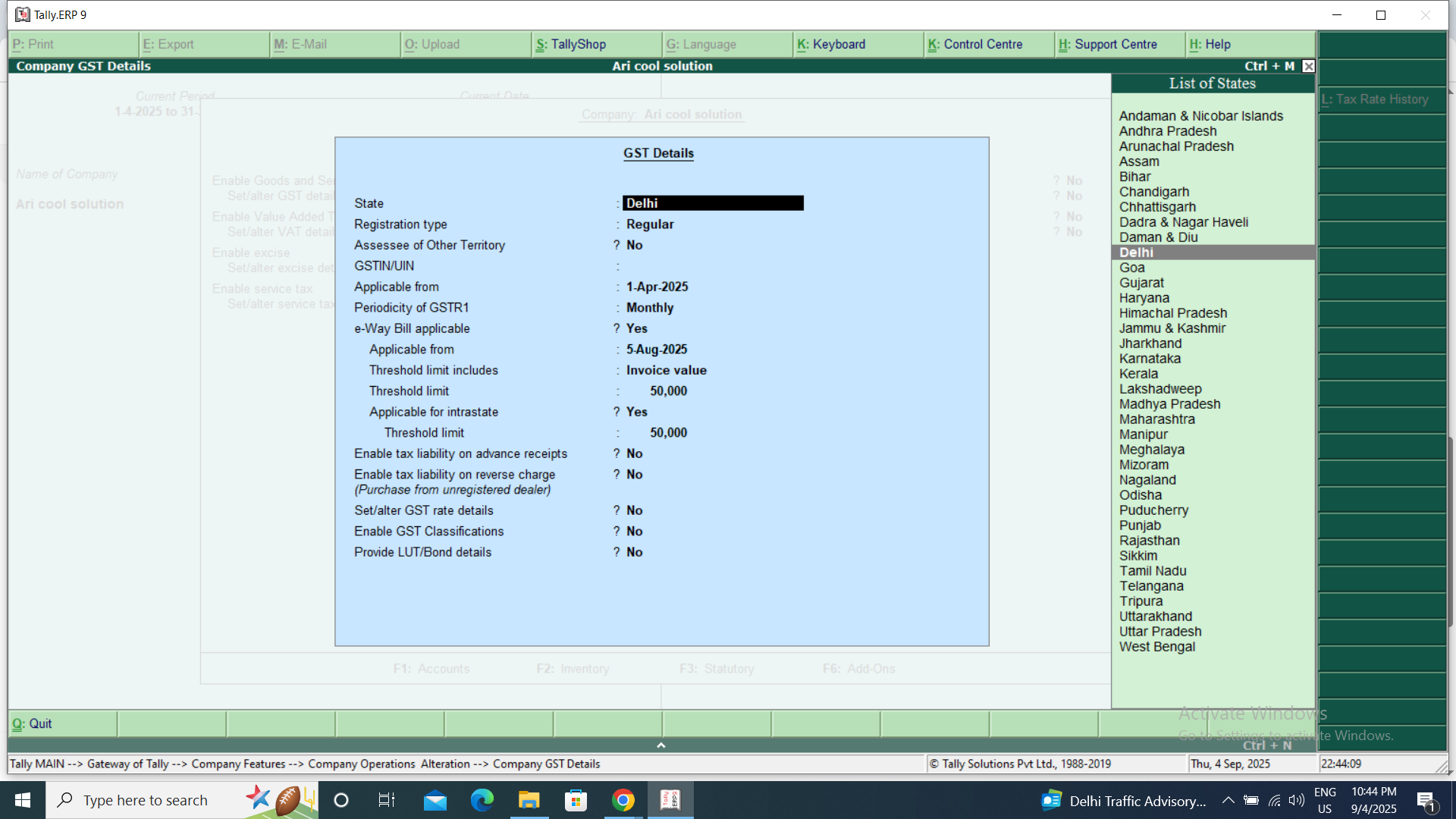The height and width of the screenshot is (819, 1456).
Task: Toggle Provide LUT/Bond details value
Action: tap(634, 552)
